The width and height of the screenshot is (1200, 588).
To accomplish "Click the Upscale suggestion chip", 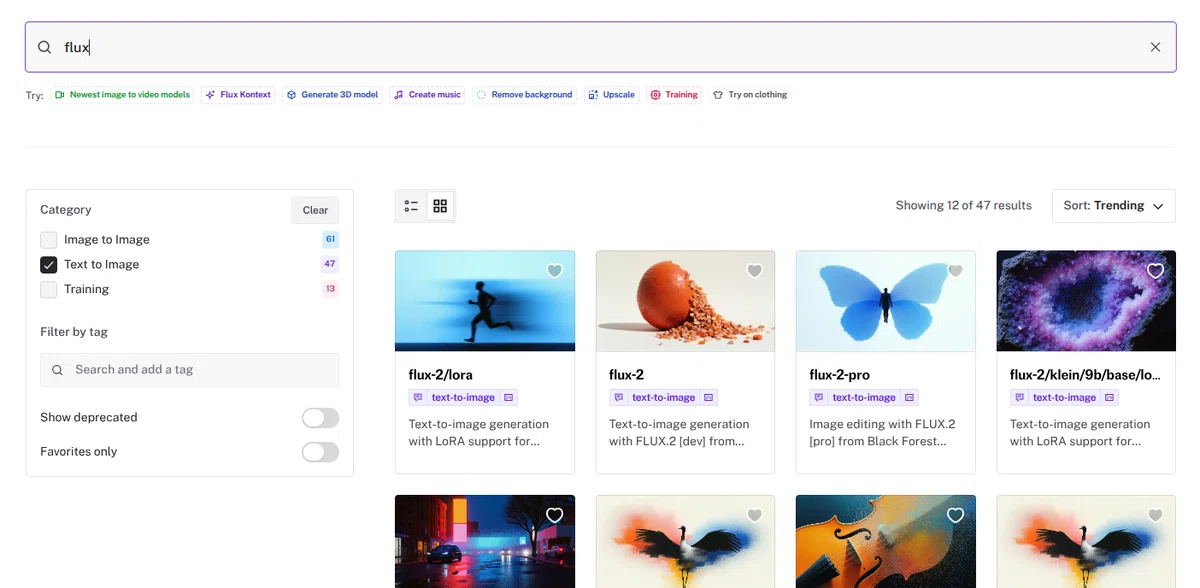I will [611, 95].
